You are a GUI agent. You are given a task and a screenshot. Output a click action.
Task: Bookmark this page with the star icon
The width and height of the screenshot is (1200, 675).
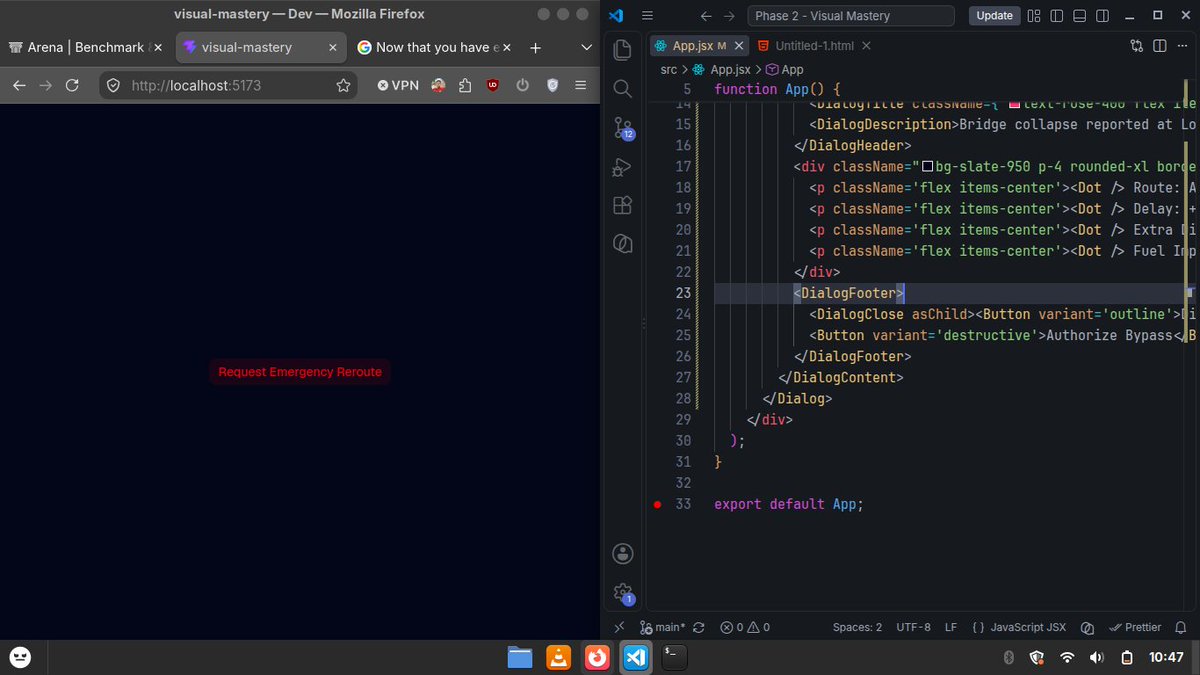point(343,86)
